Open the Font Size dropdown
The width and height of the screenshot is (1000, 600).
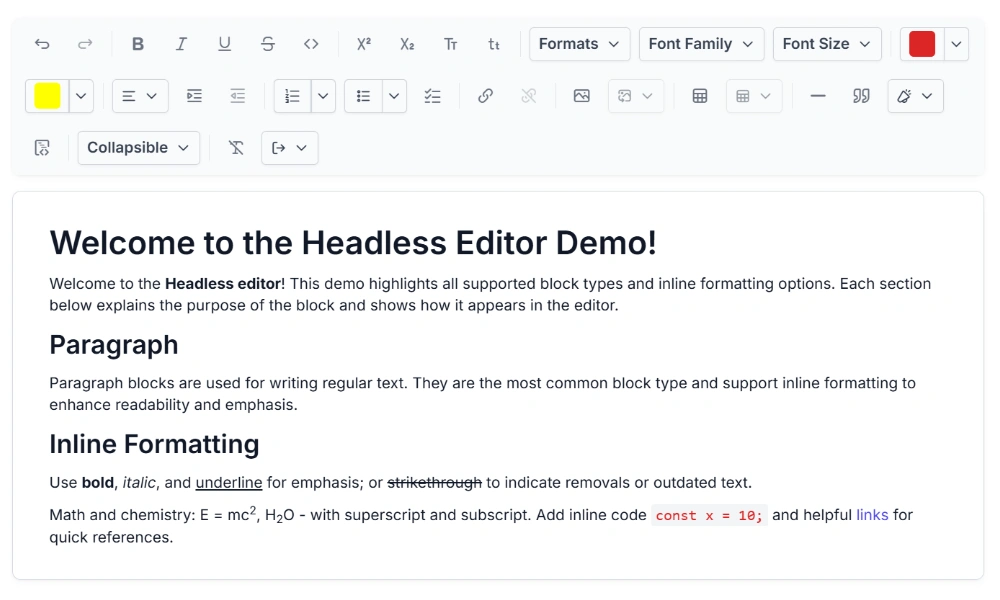point(827,44)
